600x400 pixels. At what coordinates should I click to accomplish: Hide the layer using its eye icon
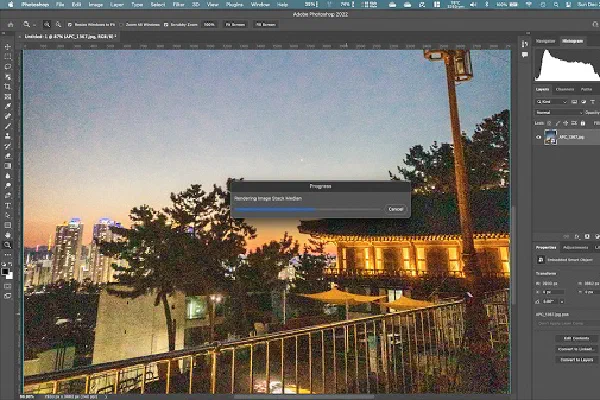[x=538, y=137]
